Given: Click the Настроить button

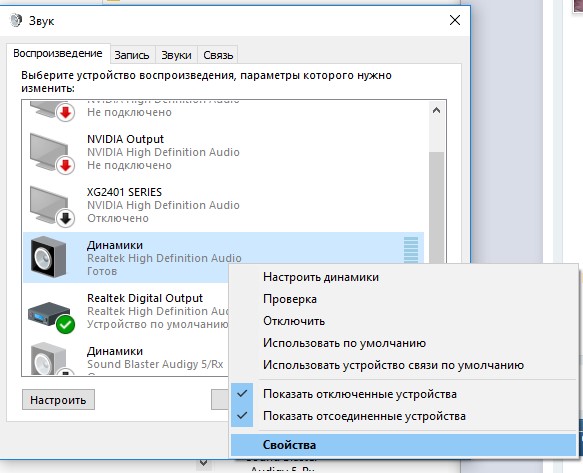Looking at the screenshot, I should (x=58, y=400).
